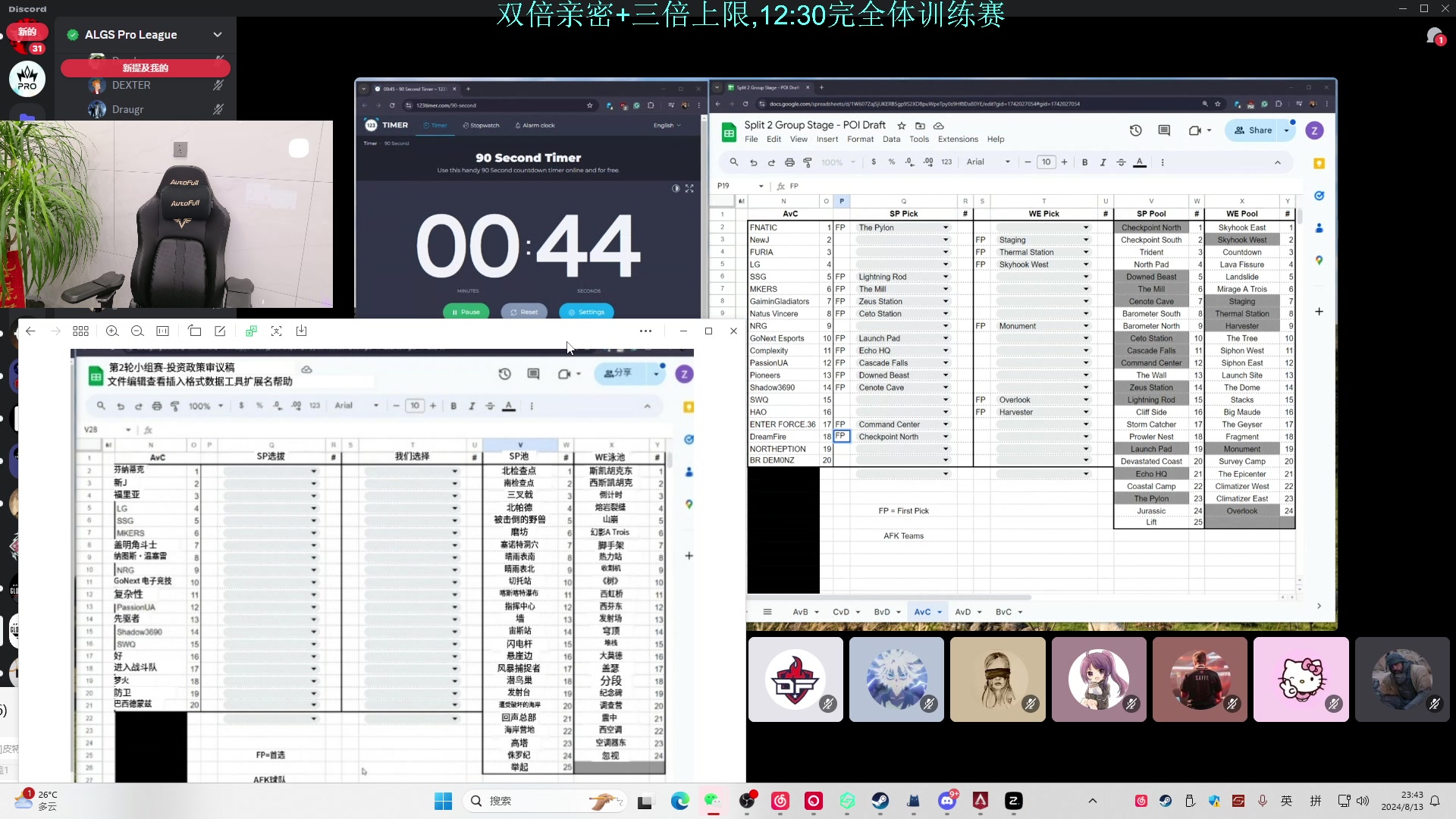Viewport: 1456px width, 819px height.
Task: Open the Alarm clock tab on 123timer
Action: click(535, 126)
